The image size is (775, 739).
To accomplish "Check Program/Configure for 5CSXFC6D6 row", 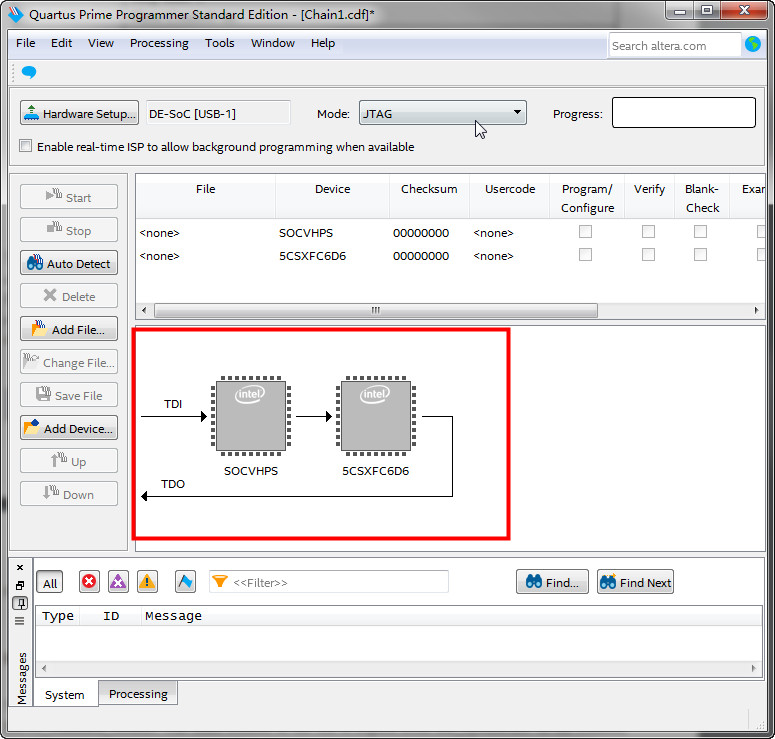I will click(585, 255).
